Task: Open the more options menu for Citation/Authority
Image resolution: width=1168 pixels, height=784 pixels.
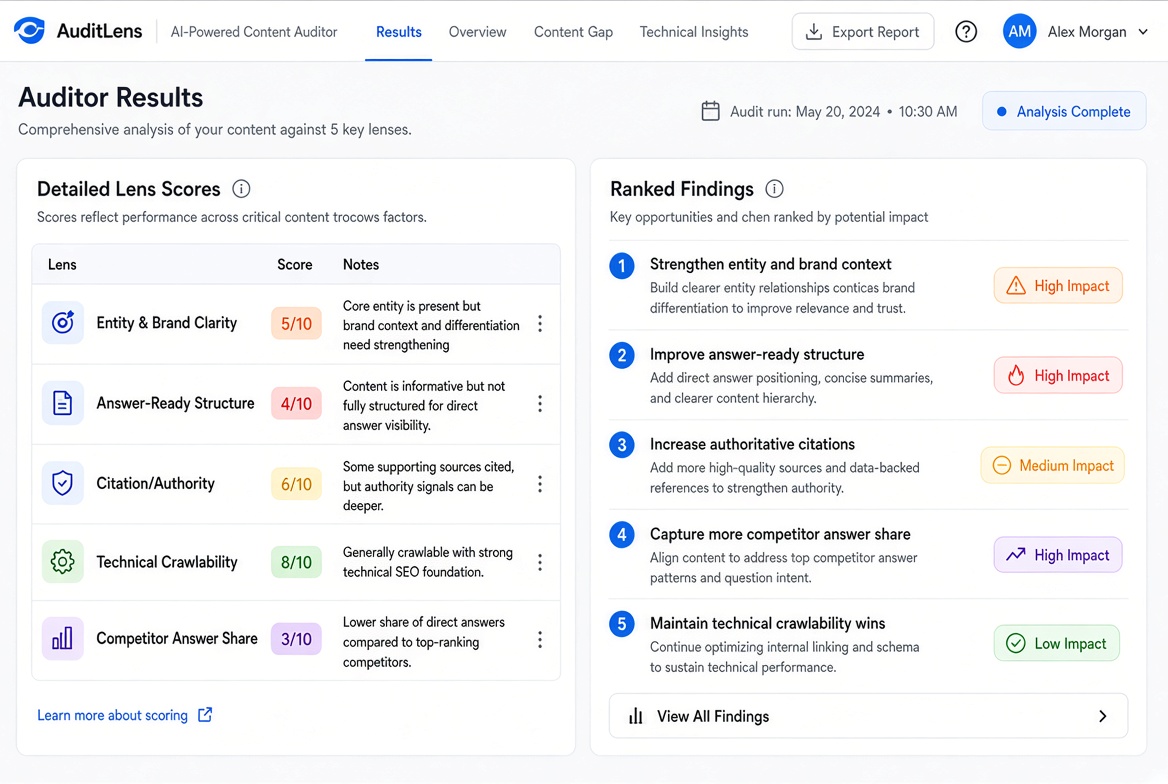Action: (540, 484)
